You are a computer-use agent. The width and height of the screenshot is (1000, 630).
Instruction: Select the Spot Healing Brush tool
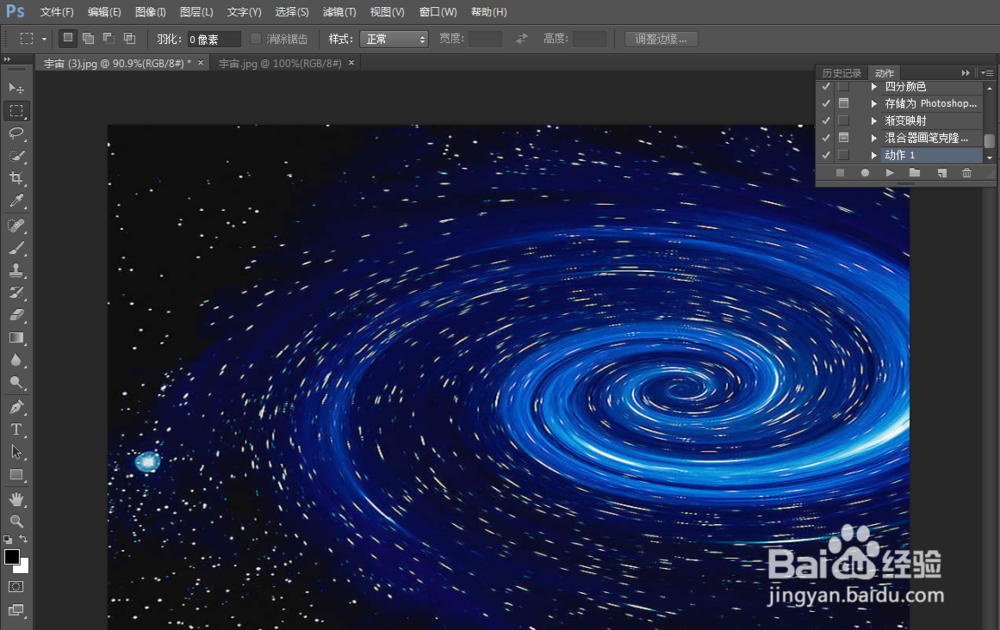16,225
